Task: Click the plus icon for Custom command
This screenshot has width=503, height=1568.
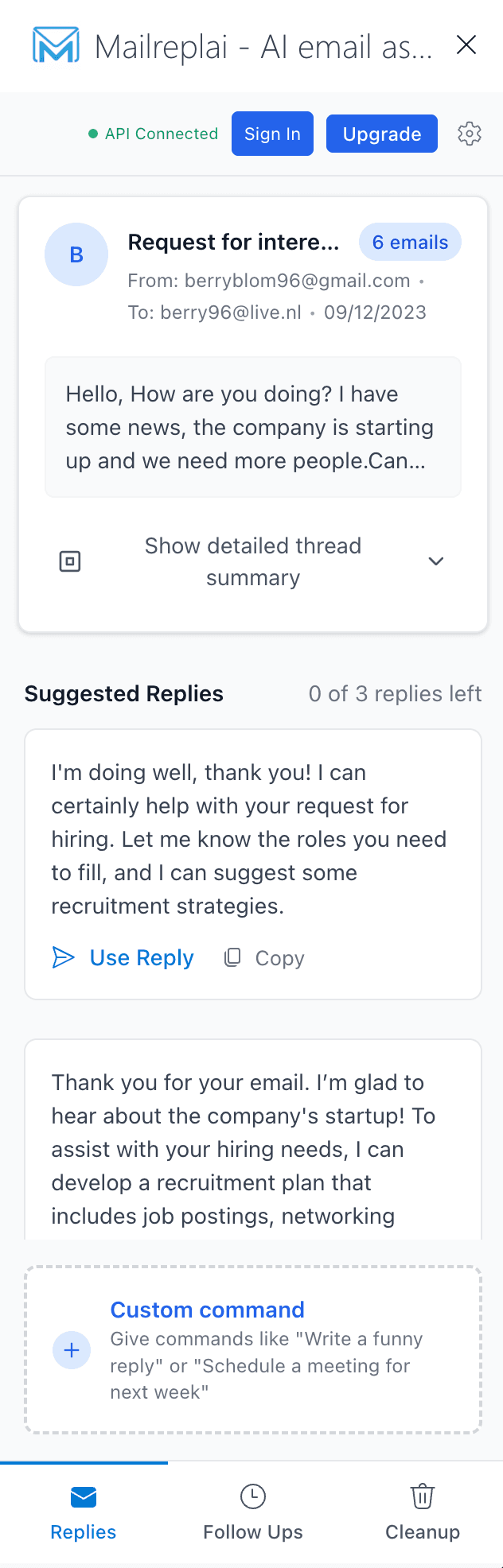Action: 71,1350
